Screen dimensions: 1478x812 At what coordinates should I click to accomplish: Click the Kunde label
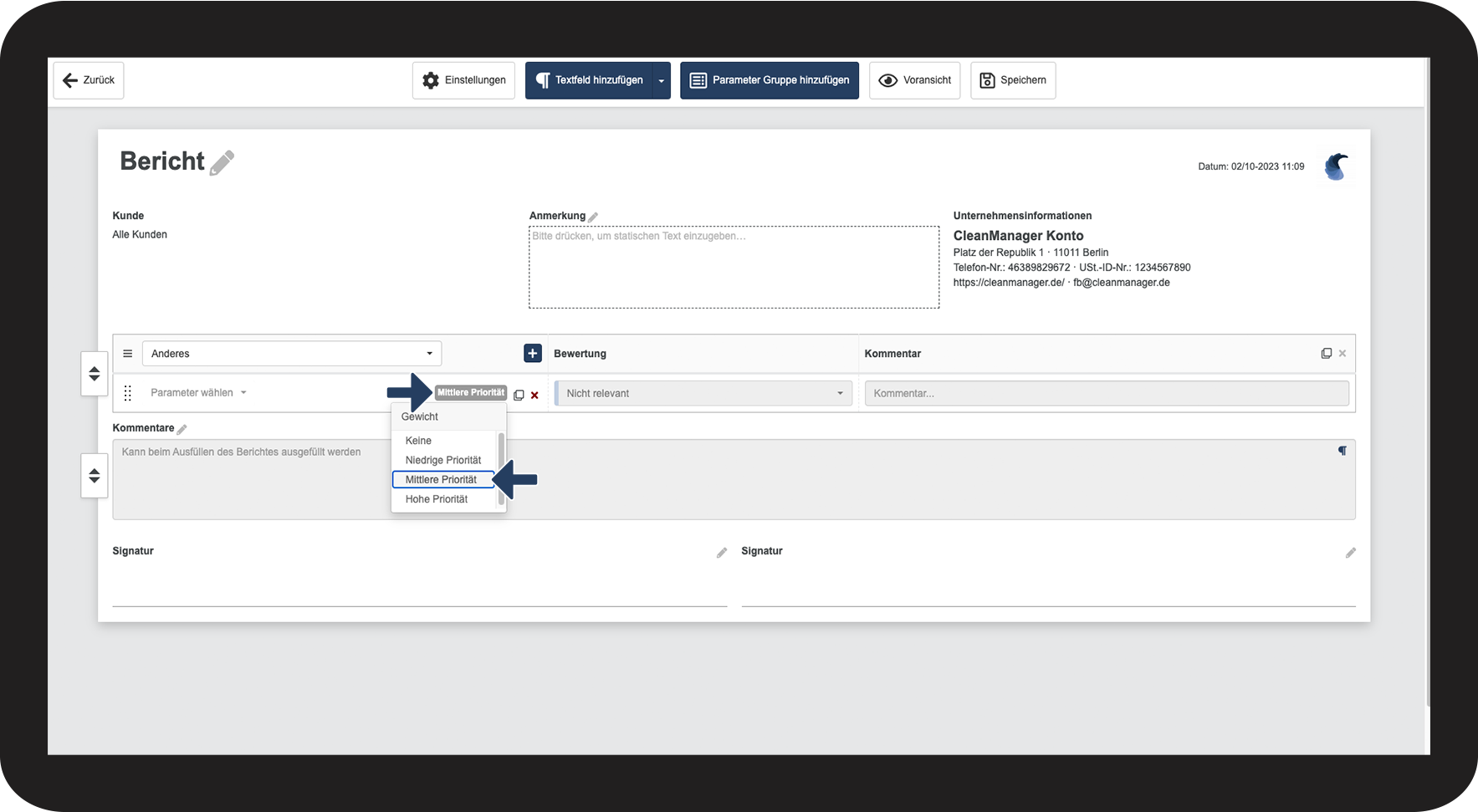[128, 216]
